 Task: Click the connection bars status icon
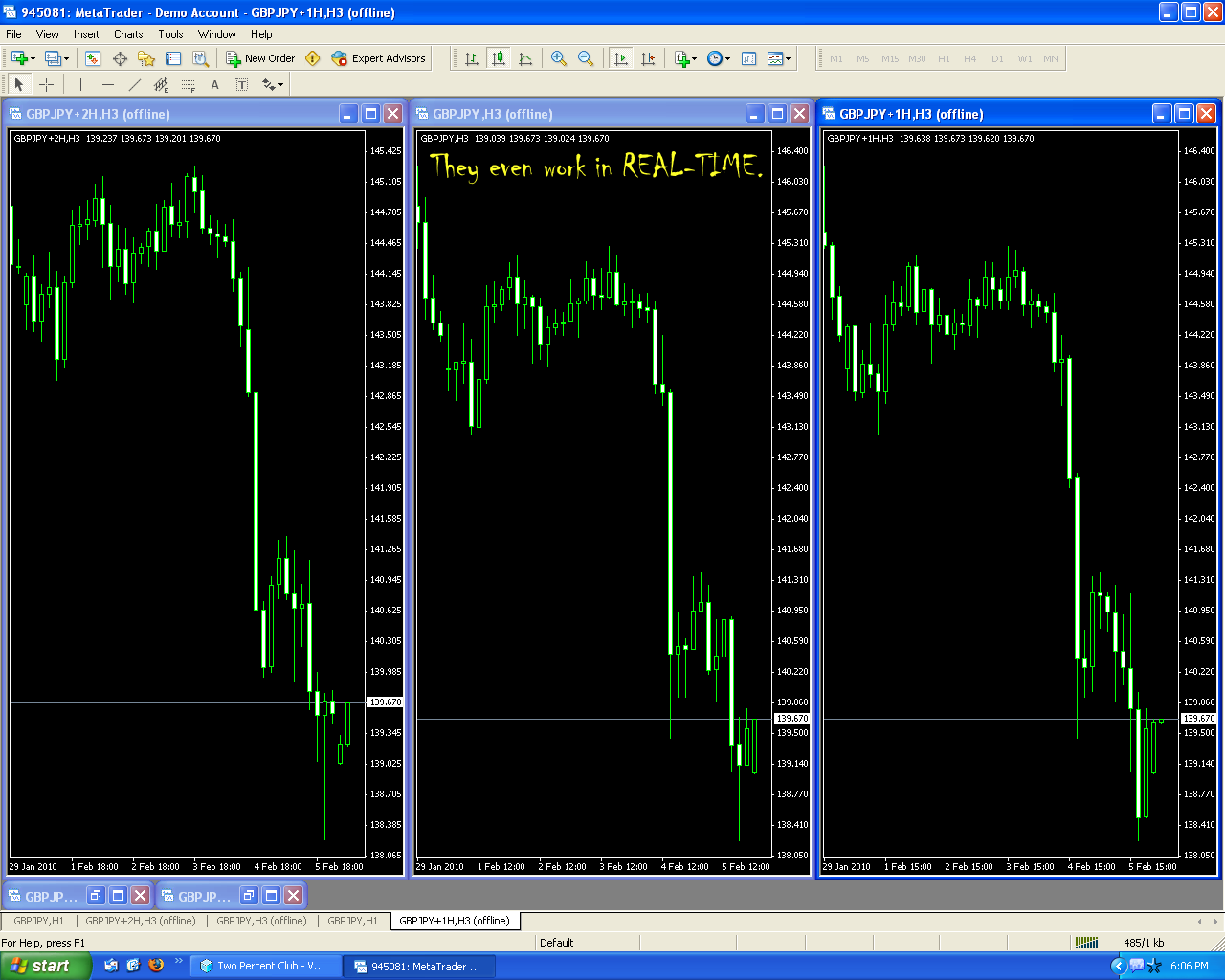tap(1086, 943)
